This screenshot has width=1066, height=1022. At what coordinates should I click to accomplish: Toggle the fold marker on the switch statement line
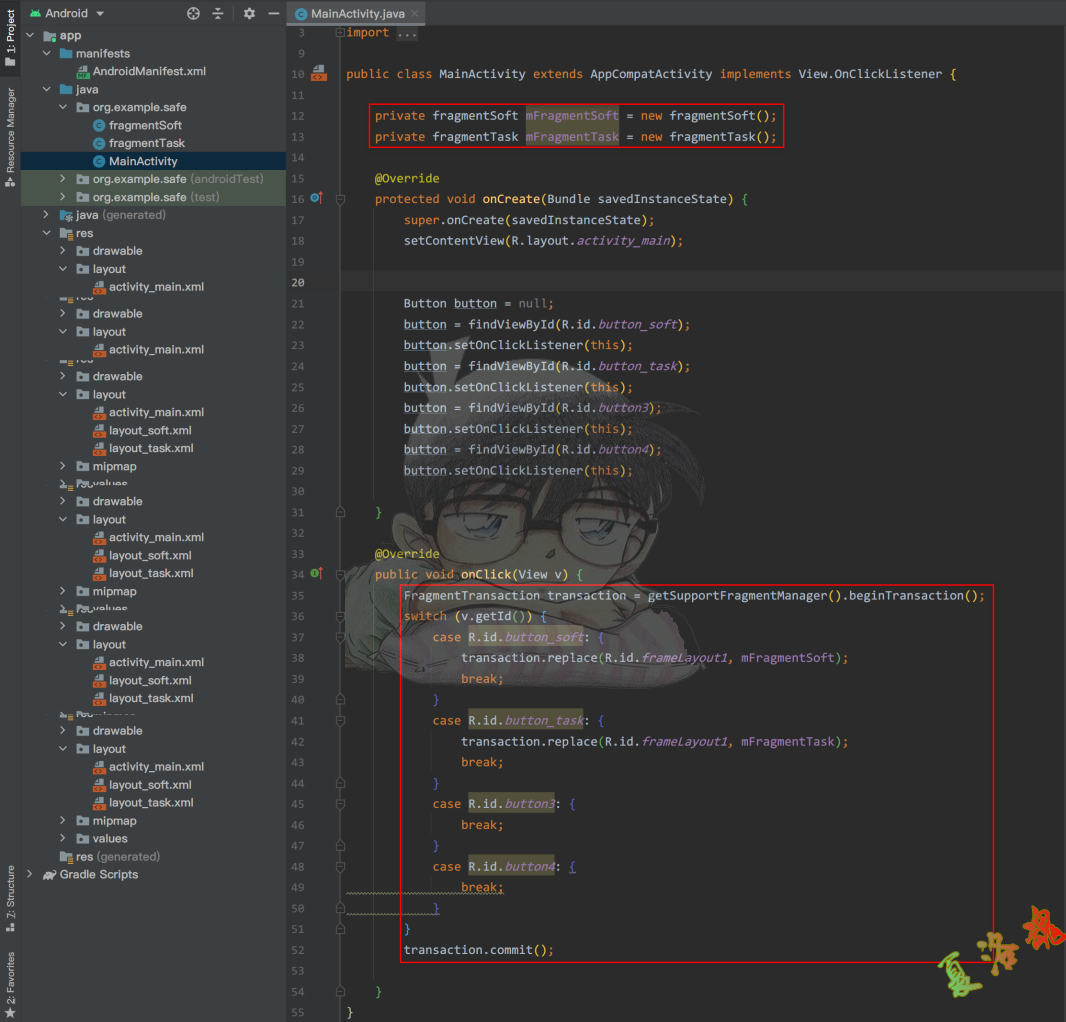pyautogui.click(x=340, y=616)
